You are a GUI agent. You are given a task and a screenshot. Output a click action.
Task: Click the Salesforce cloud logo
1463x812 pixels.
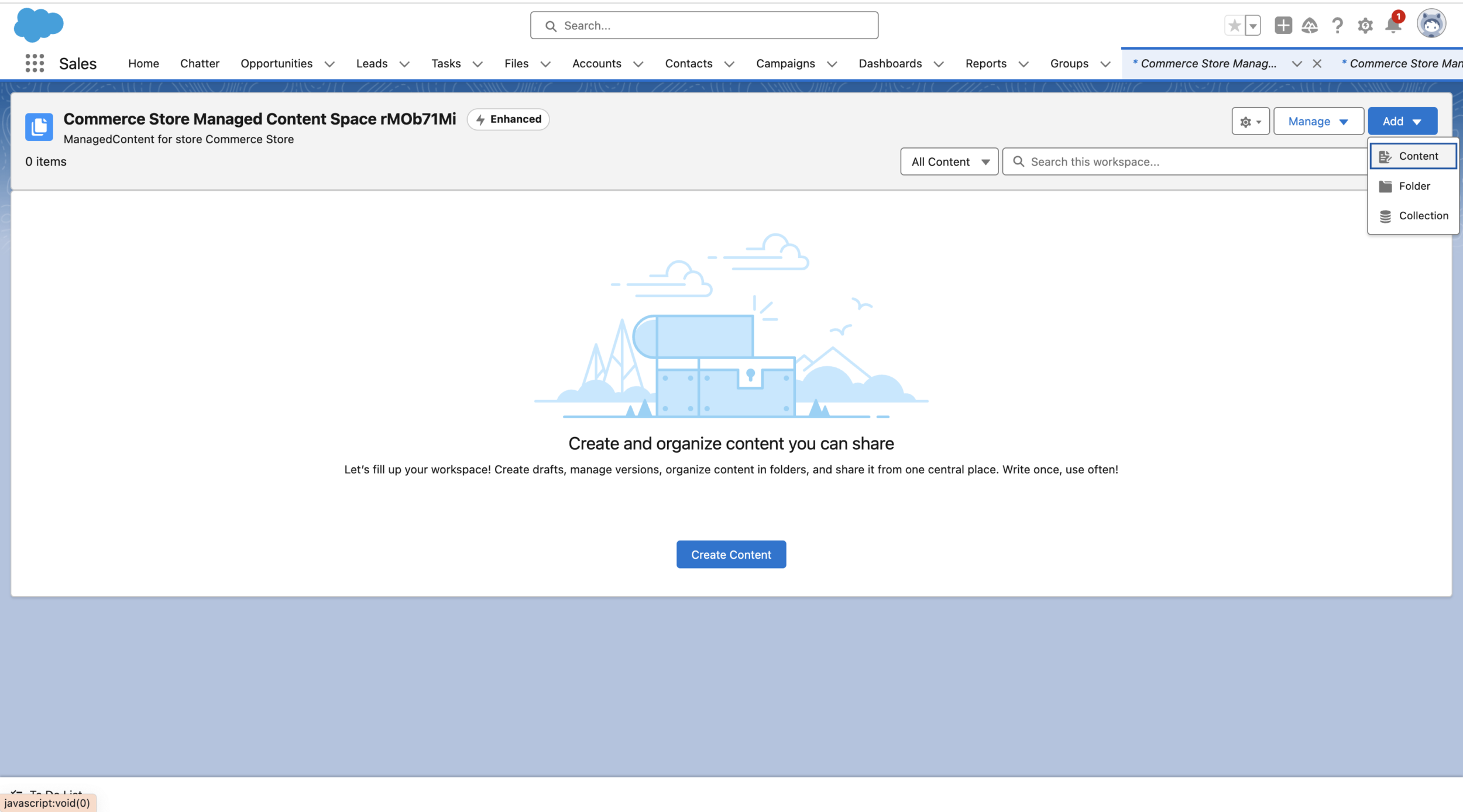click(39, 25)
